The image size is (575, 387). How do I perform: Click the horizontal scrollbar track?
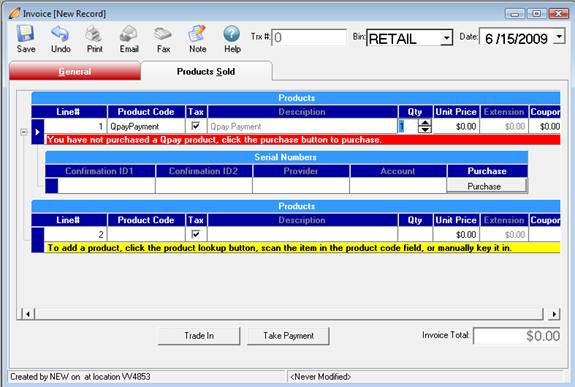(289, 314)
